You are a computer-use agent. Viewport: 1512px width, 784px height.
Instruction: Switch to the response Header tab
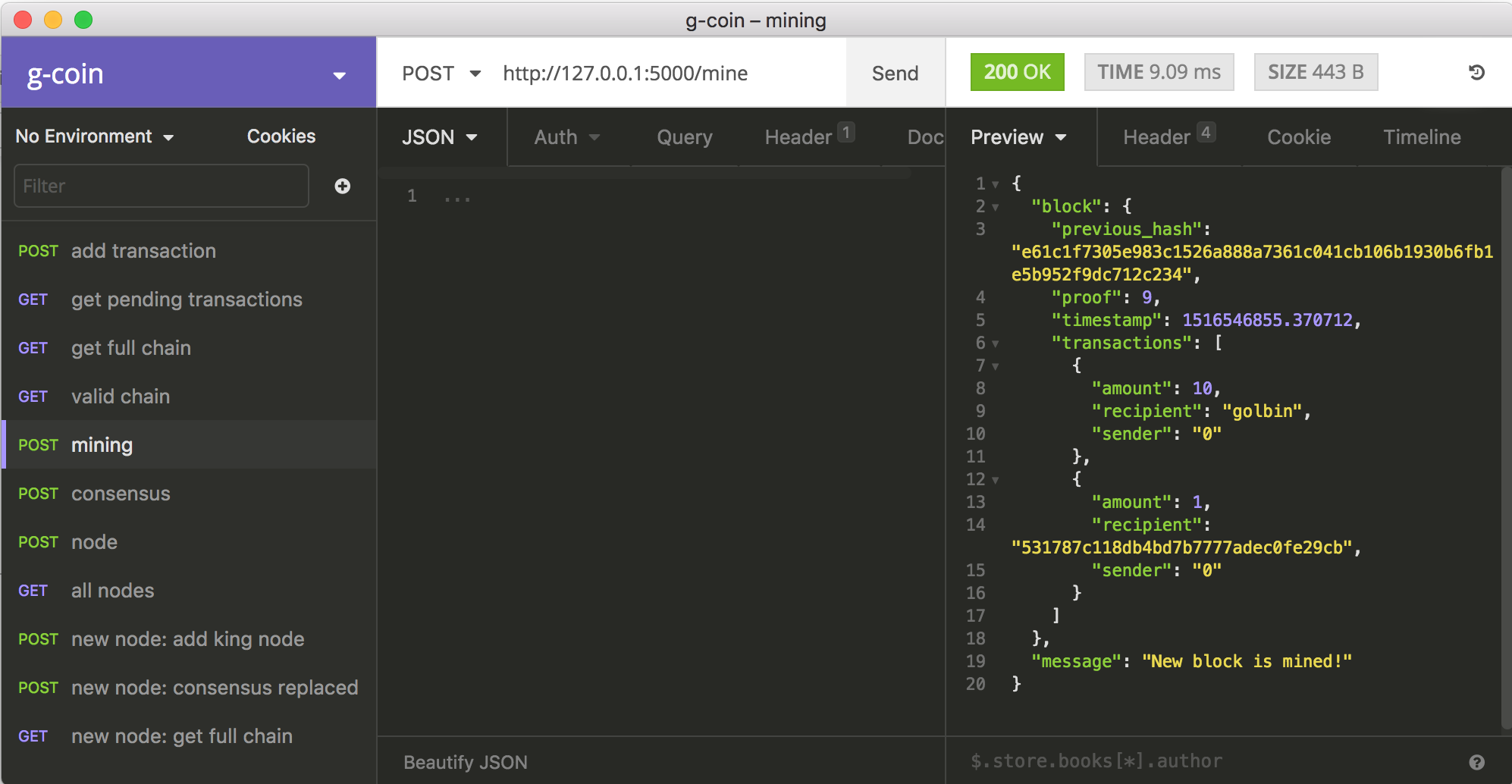tap(1169, 137)
